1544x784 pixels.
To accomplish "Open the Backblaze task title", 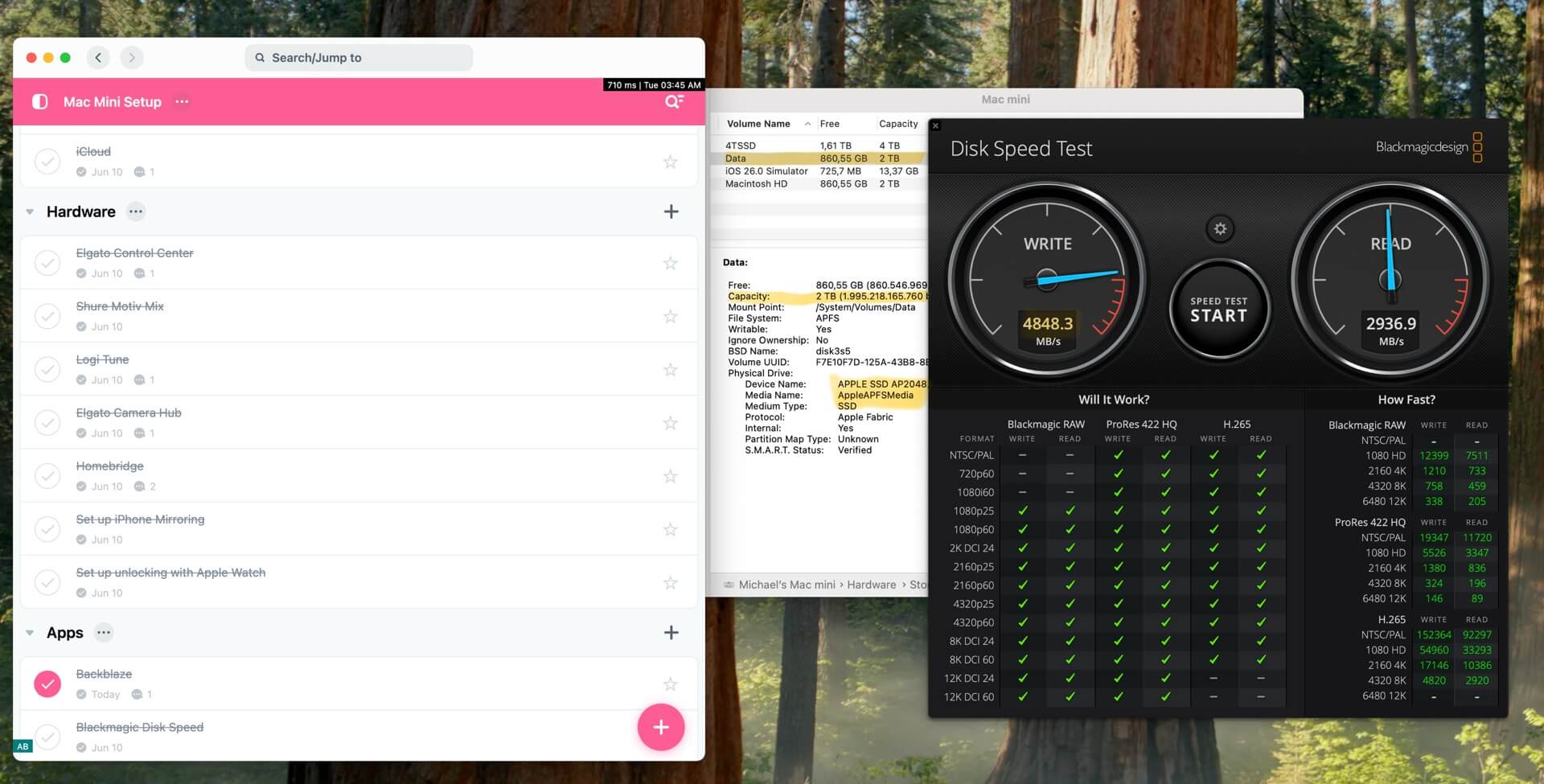I will 104,674.
